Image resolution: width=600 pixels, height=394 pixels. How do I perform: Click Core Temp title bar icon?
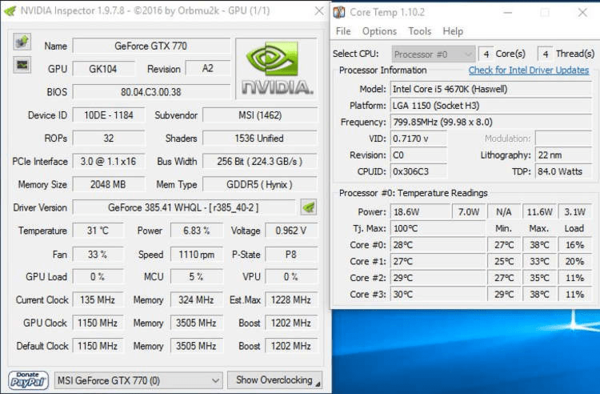[339, 12]
